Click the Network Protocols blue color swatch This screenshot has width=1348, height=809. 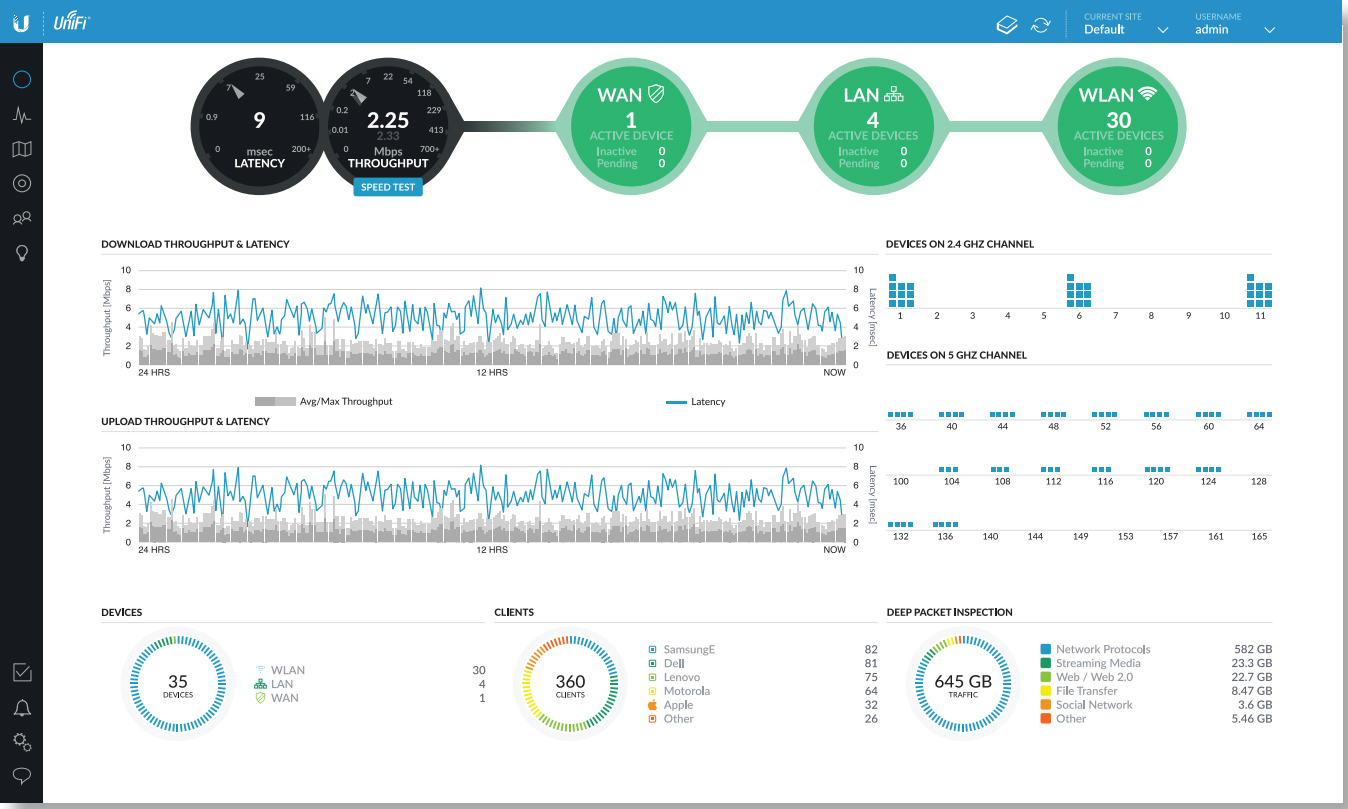1046,650
